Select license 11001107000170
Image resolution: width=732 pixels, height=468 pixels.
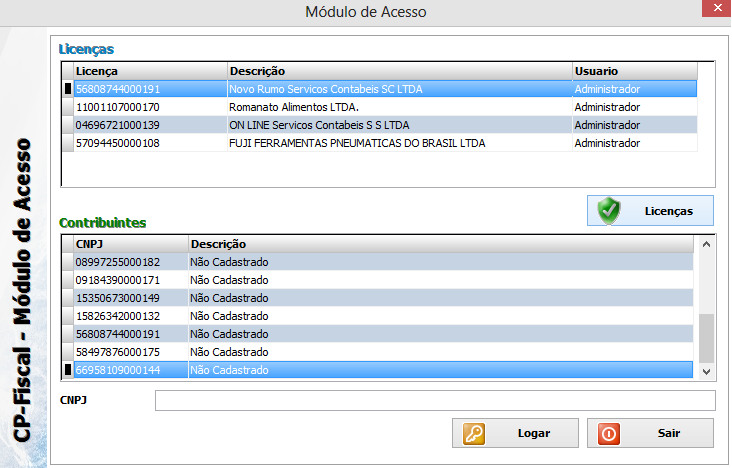[118, 107]
